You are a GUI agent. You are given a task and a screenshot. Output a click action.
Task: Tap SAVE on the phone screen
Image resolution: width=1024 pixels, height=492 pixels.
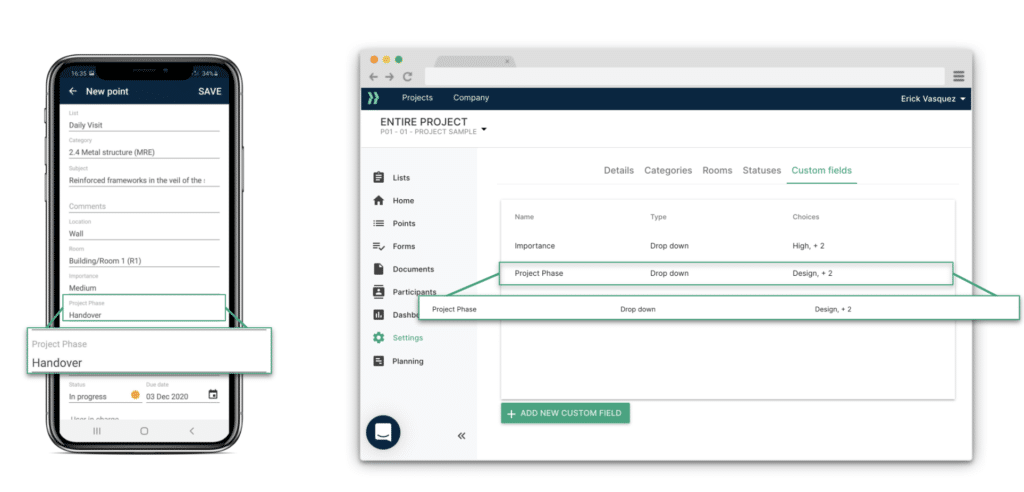point(210,92)
